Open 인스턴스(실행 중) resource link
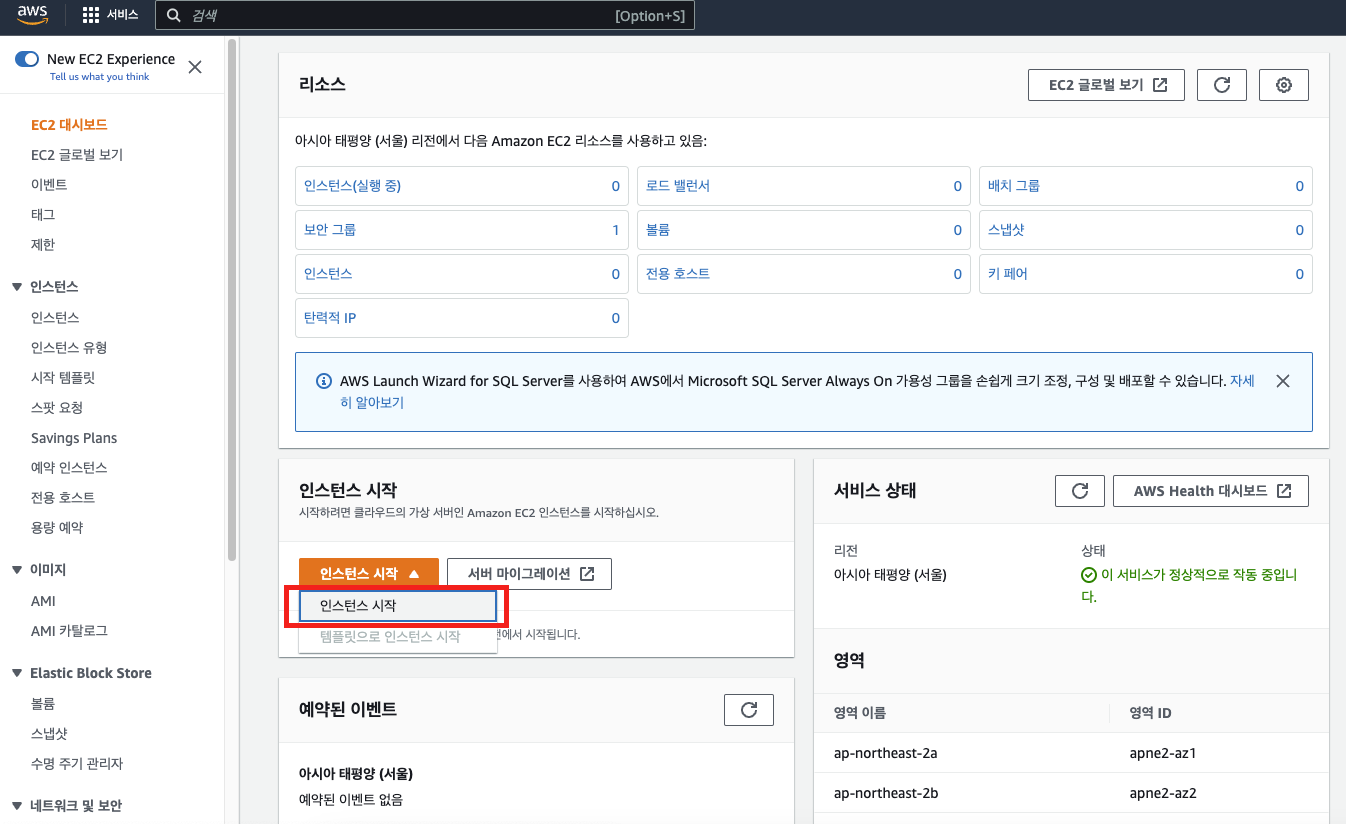Screen dimensions: 1346x824 tap(352, 186)
